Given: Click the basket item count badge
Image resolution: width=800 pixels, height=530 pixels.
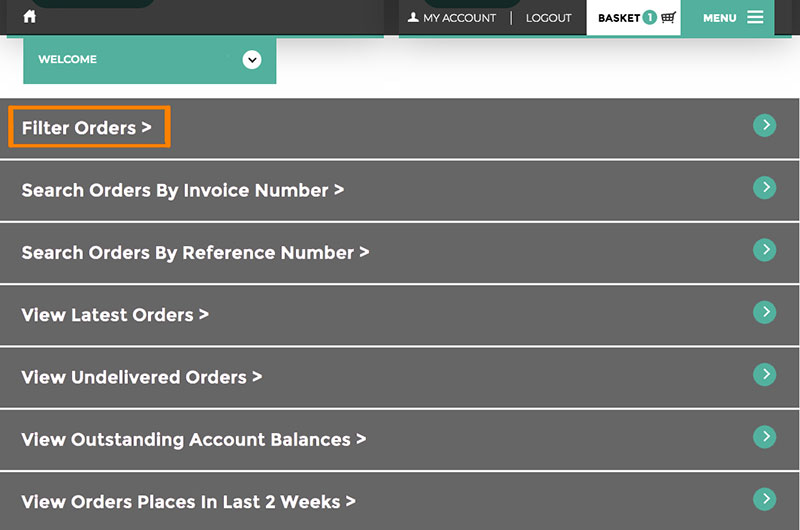Looking at the screenshot, I should coord(649,17).
